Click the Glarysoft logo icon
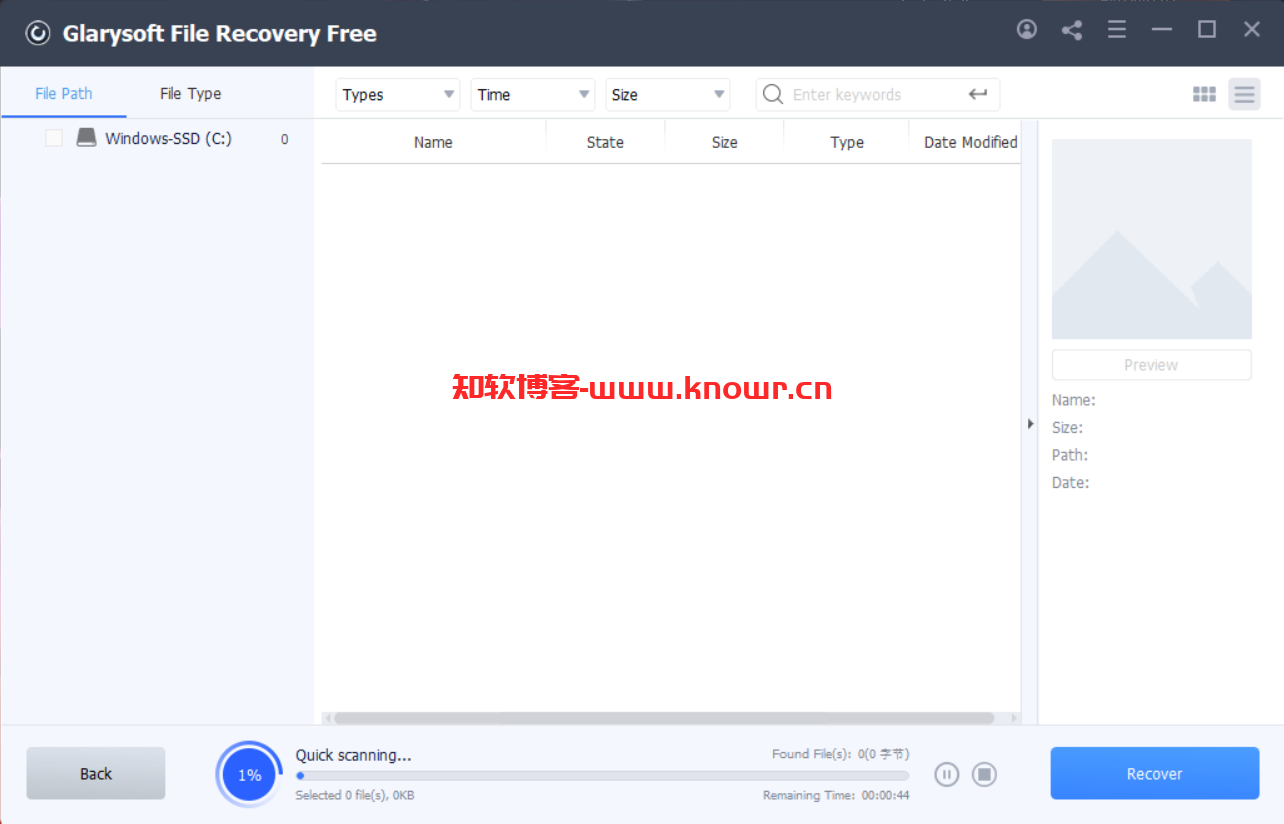1284x824 pixels. (x=38, y=33)
